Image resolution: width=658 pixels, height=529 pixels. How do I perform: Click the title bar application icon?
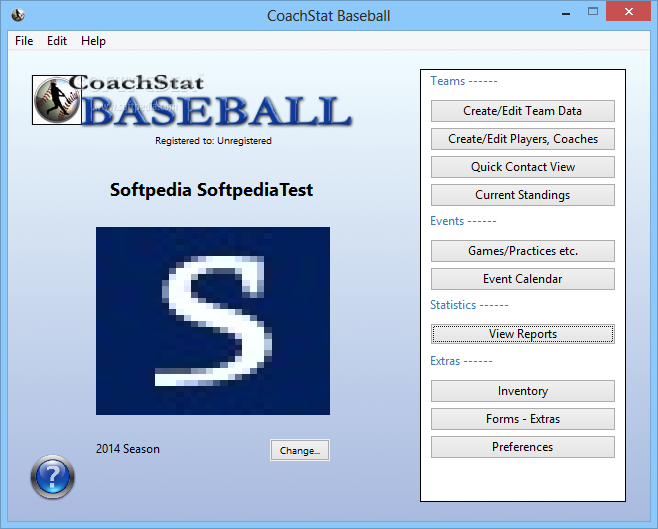pos(18,16)
